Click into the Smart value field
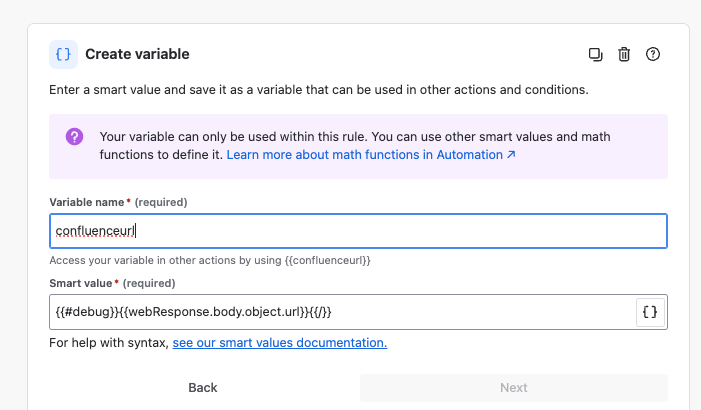The height and width of the screenshot is (410, 701). tap(340, 312)
